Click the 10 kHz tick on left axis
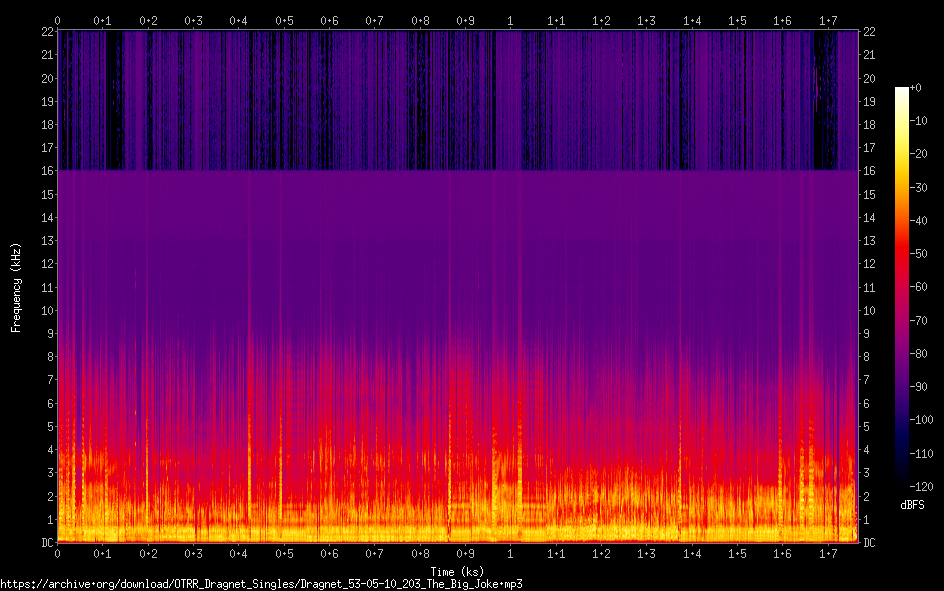 pos(47,311)
